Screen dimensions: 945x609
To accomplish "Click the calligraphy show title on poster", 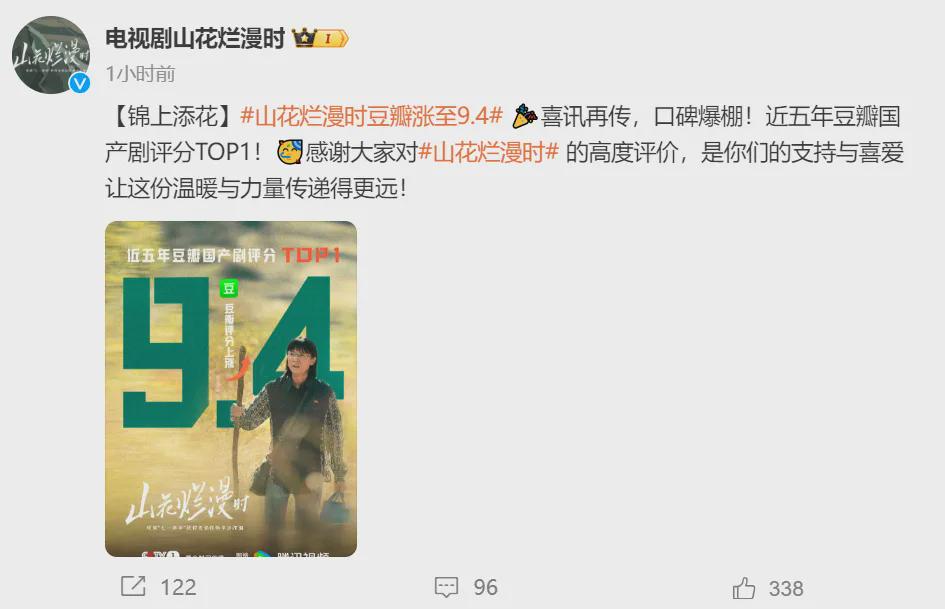I will (187, 500).
